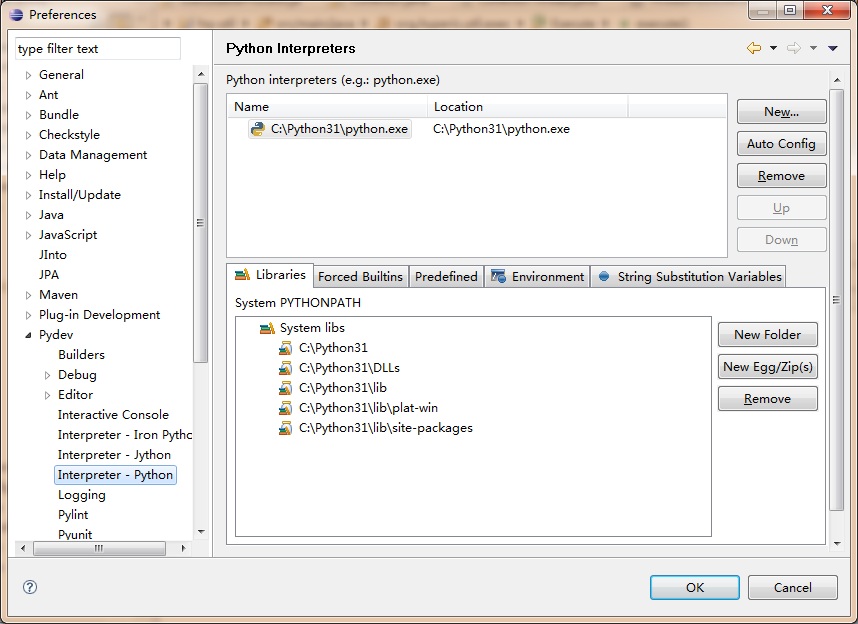Select Interpreter - Iron Python in tree

tap(125, 435)
